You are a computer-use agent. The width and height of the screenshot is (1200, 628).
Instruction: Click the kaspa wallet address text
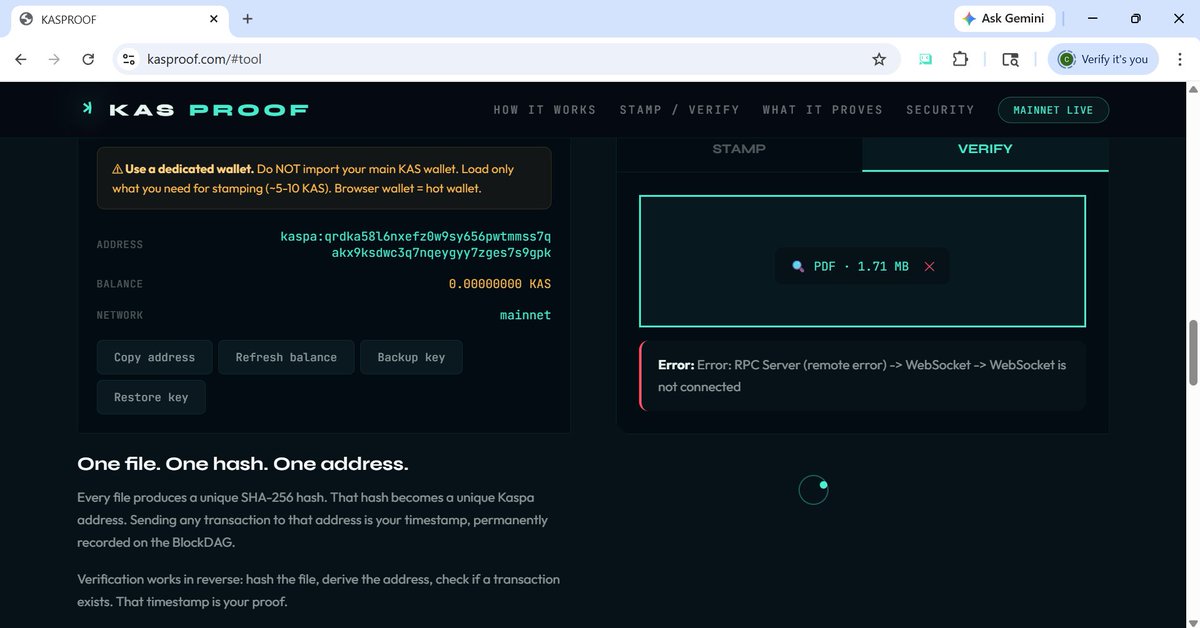(415, 244)
